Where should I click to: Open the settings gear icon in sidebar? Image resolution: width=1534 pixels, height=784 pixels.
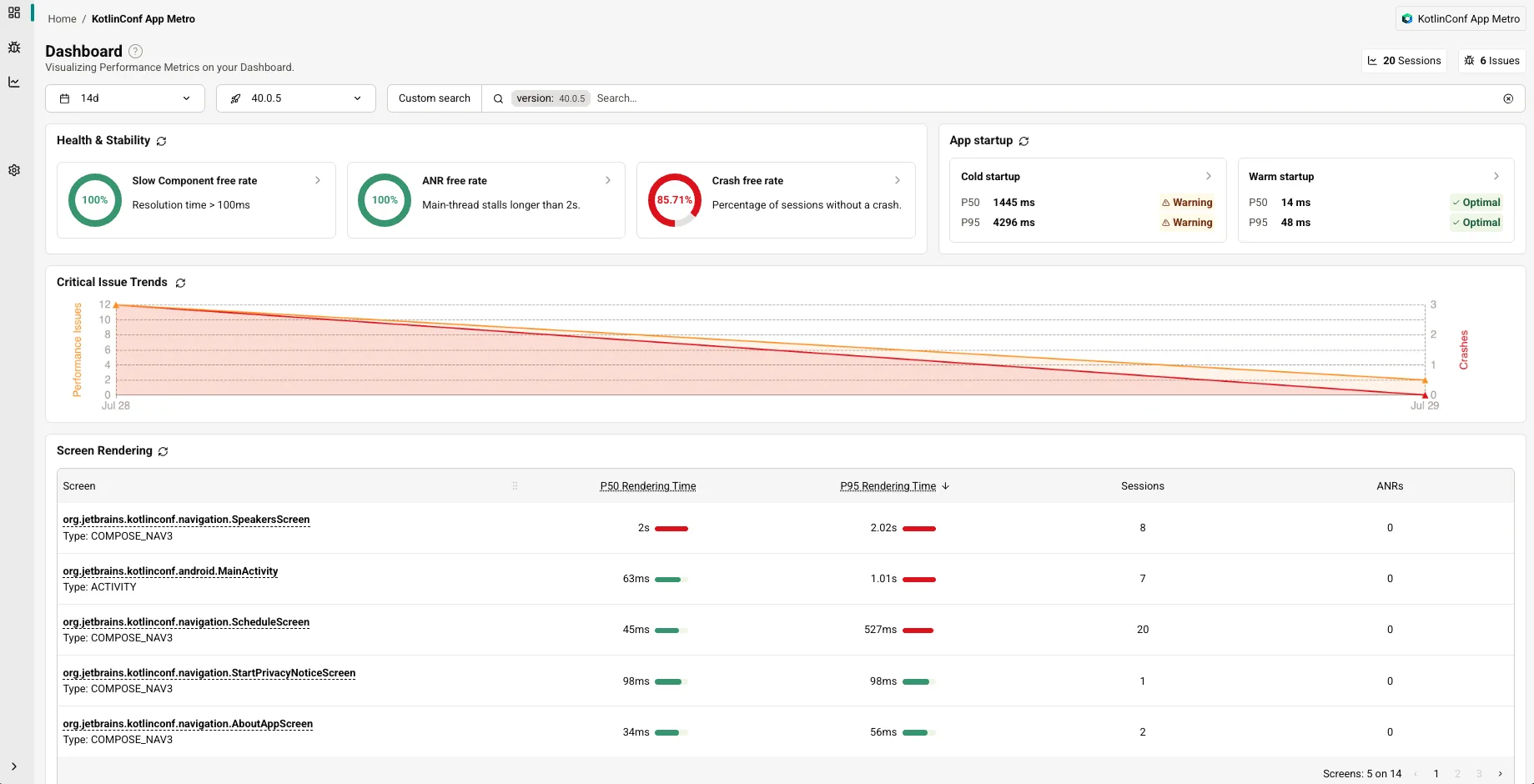[x=14, y=170]
